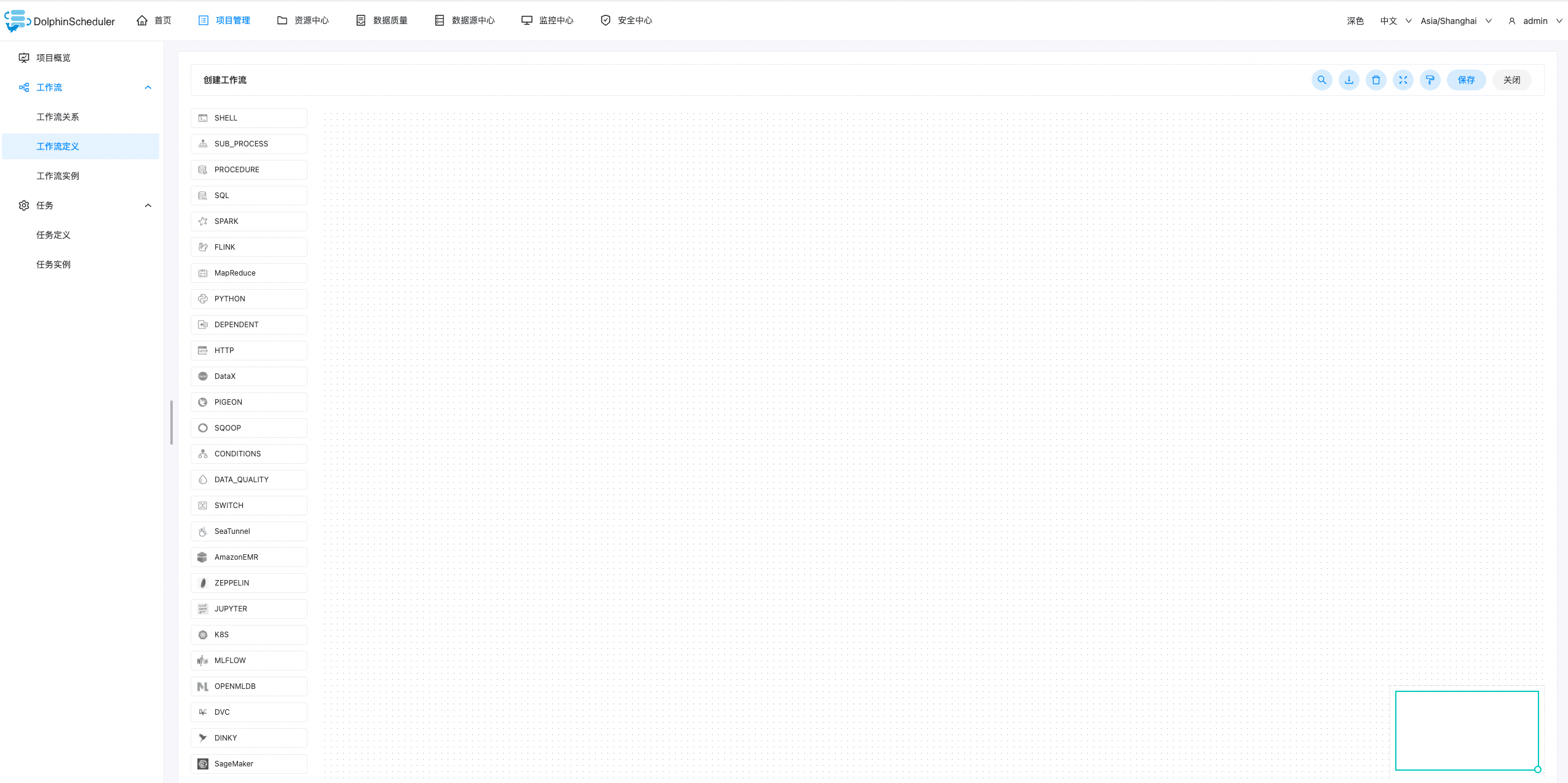Select the SPARK task node

click(x=248, y=221)
